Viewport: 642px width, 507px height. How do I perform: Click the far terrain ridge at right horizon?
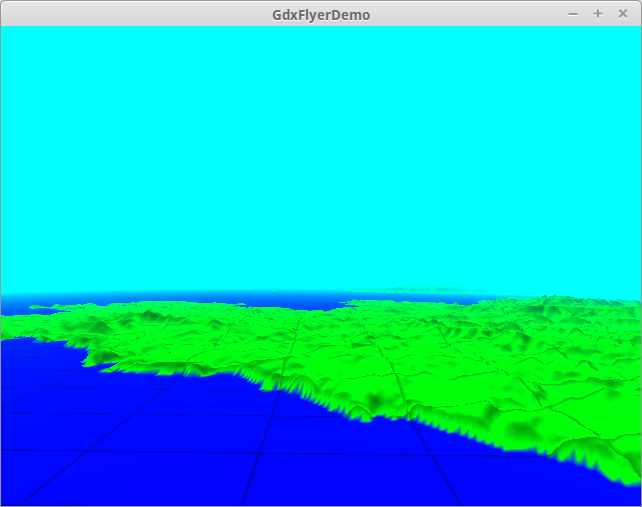590,300
